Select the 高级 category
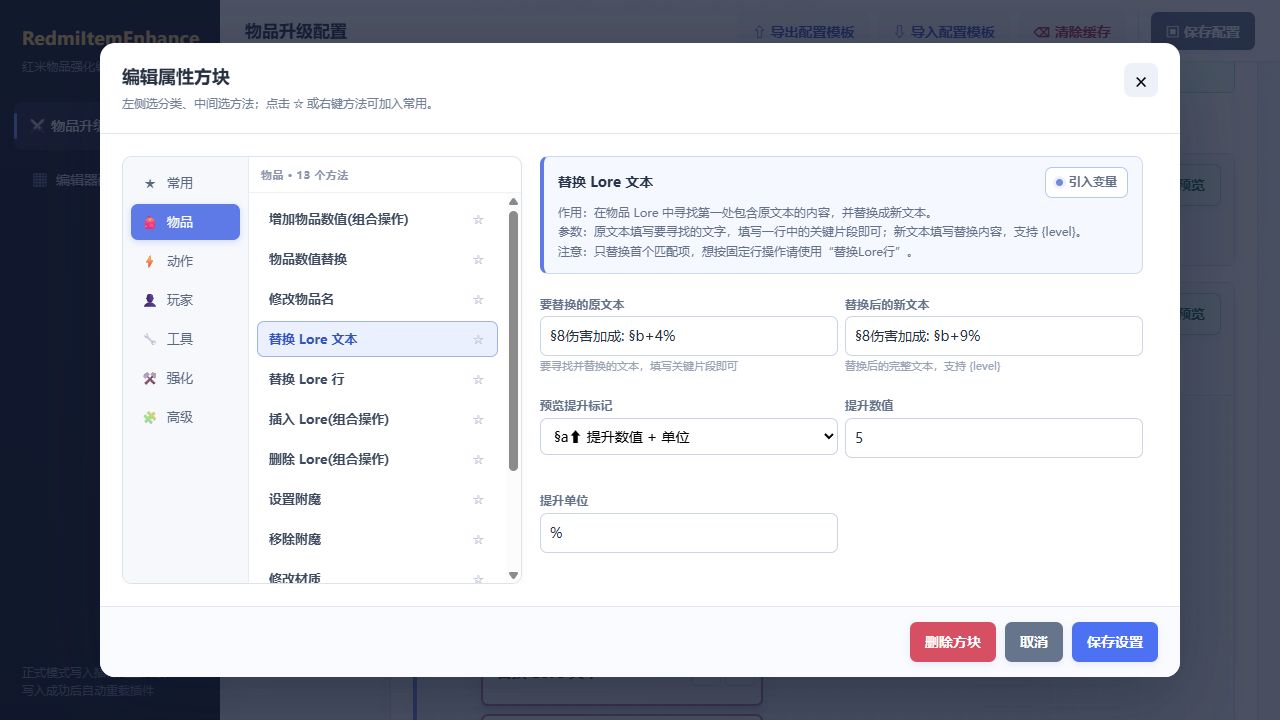Screen dimensions: 1280x720 click(185, 417)
